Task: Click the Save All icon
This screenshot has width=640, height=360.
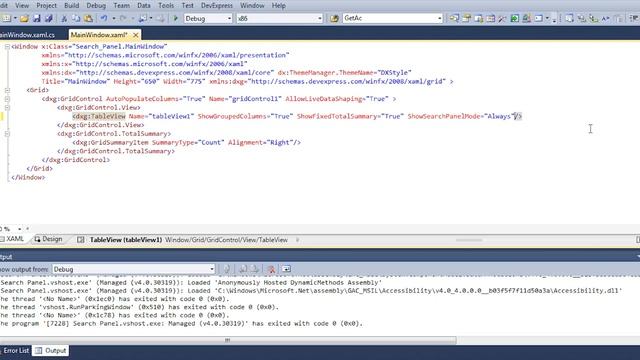Action: 49,18
